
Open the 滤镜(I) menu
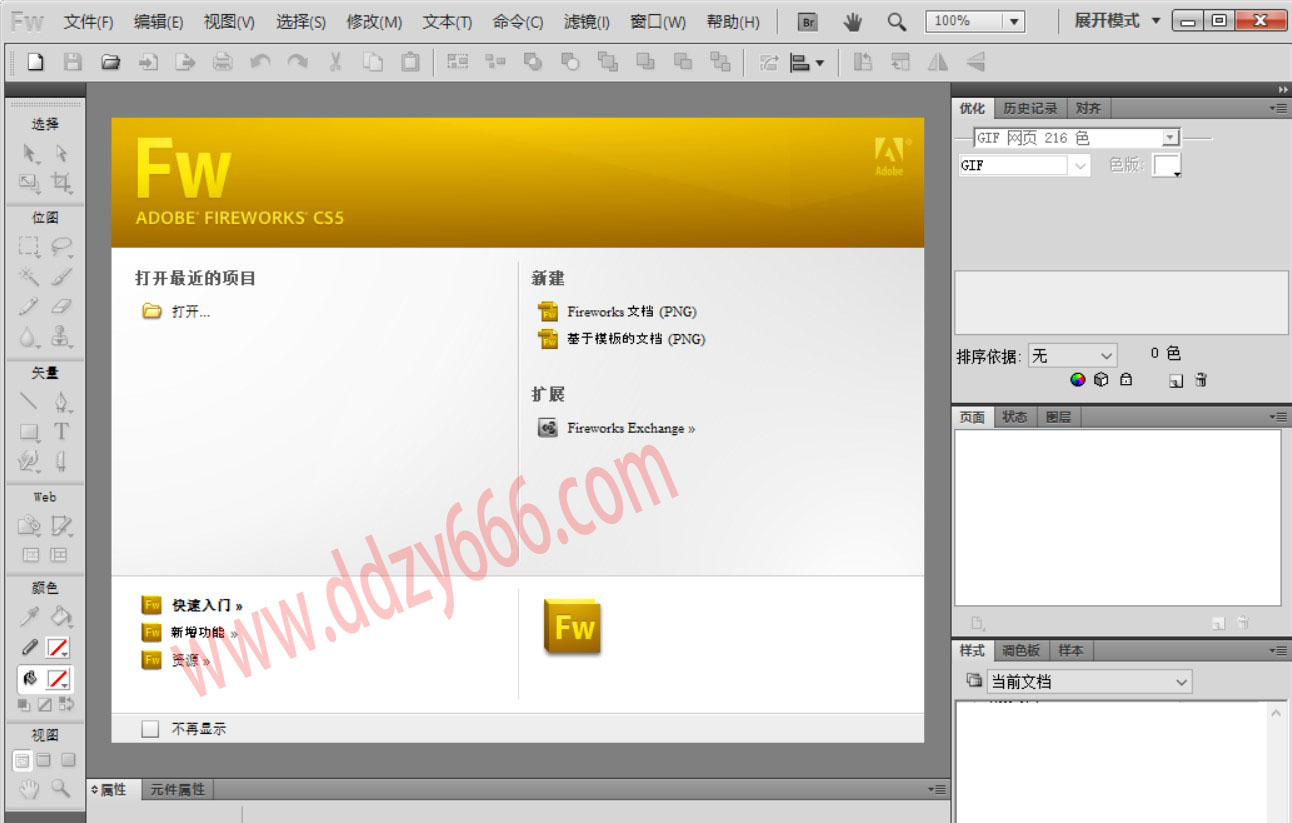[x=586, y=21]
